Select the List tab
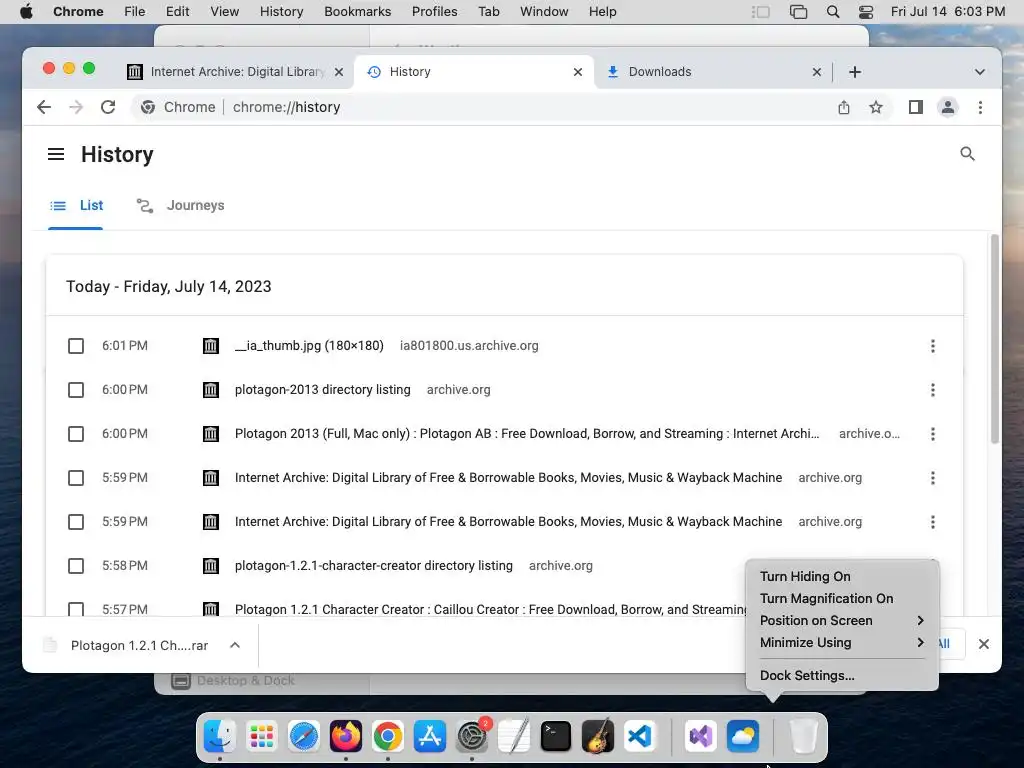This screenshot has height=768, width=1024. pyautogui.click(x=76, y=206)
